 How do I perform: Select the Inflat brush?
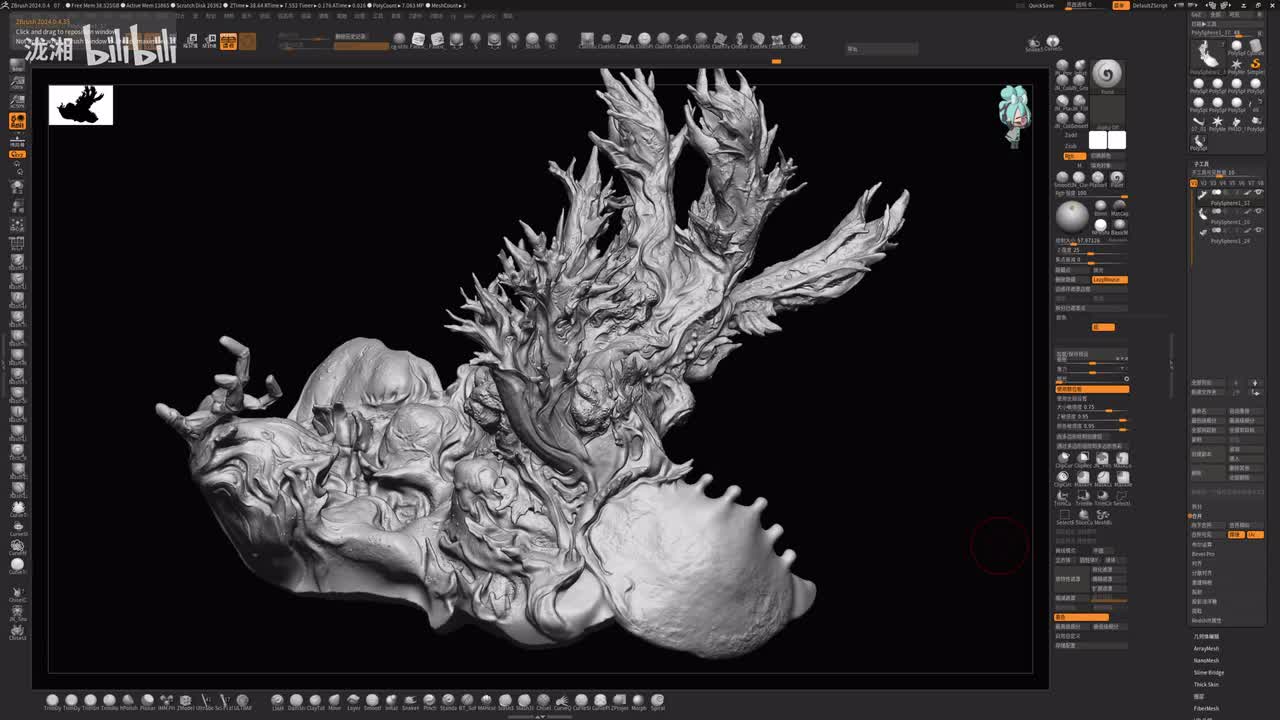click(x=391, y=701)
